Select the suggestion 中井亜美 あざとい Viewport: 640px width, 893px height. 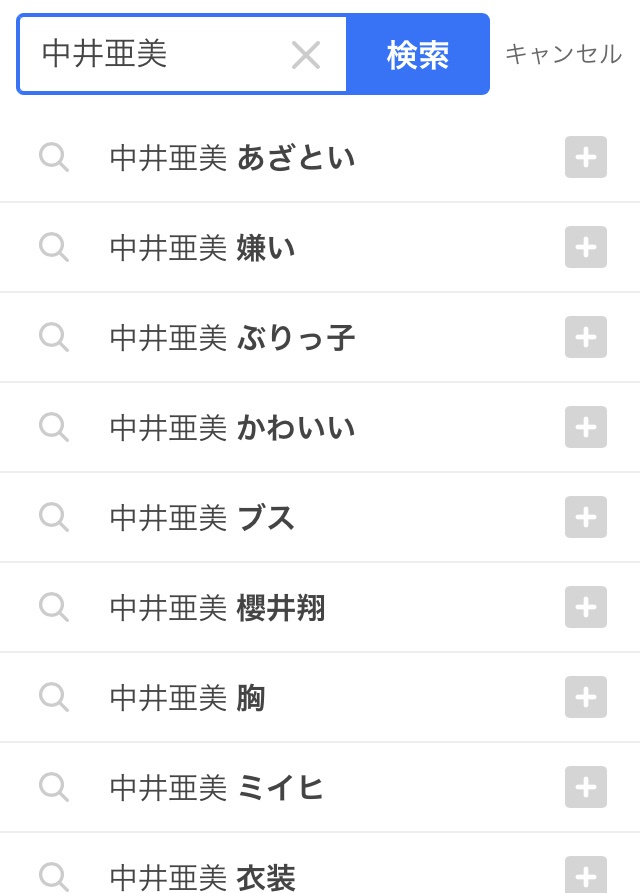point(232,158)
